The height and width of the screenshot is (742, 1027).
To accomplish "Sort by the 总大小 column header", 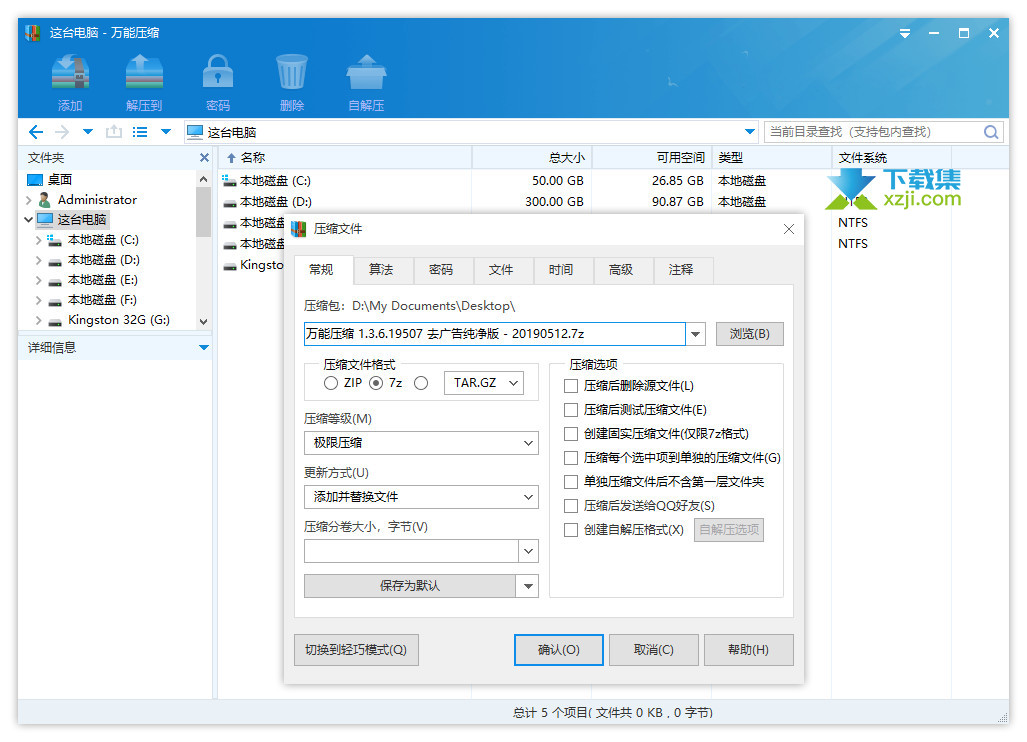I will [x=532, y=158].
